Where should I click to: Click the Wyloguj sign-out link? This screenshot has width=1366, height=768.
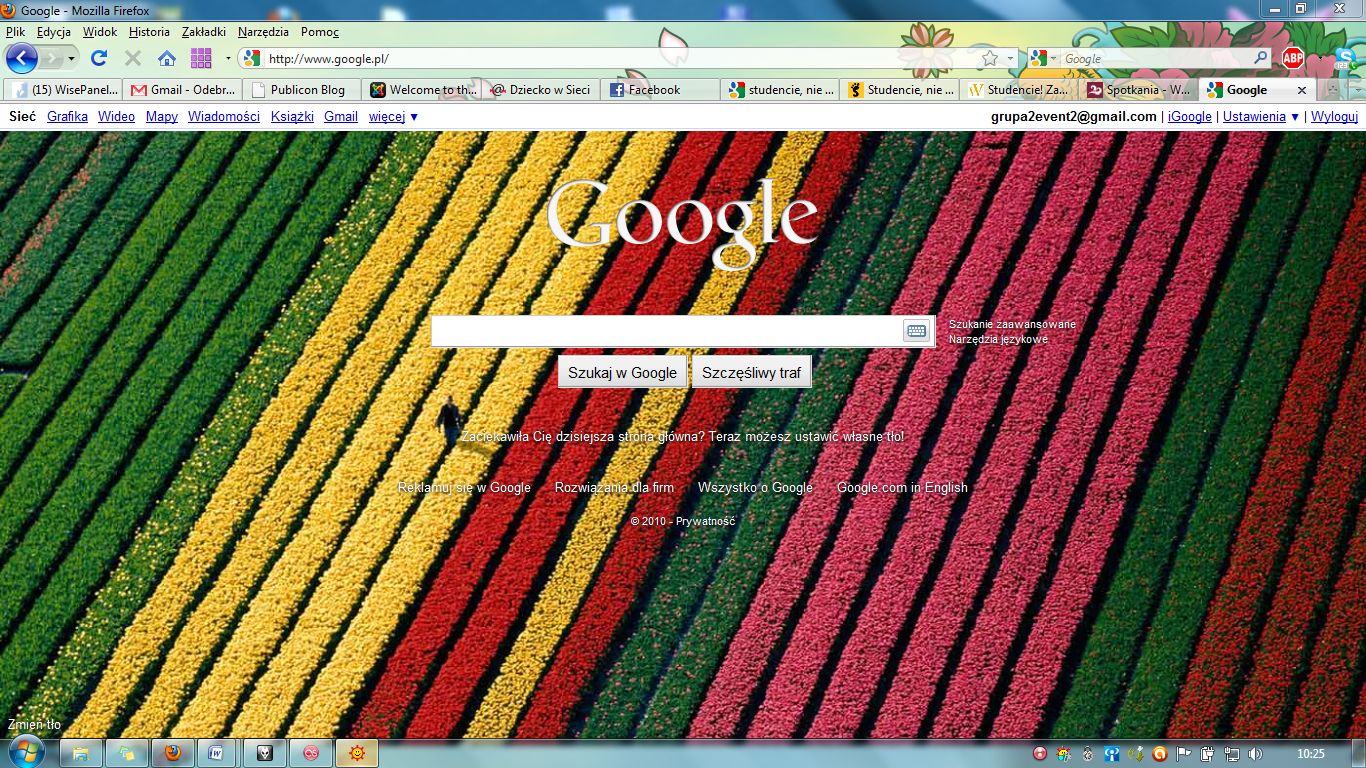(x=1335, y=117)
